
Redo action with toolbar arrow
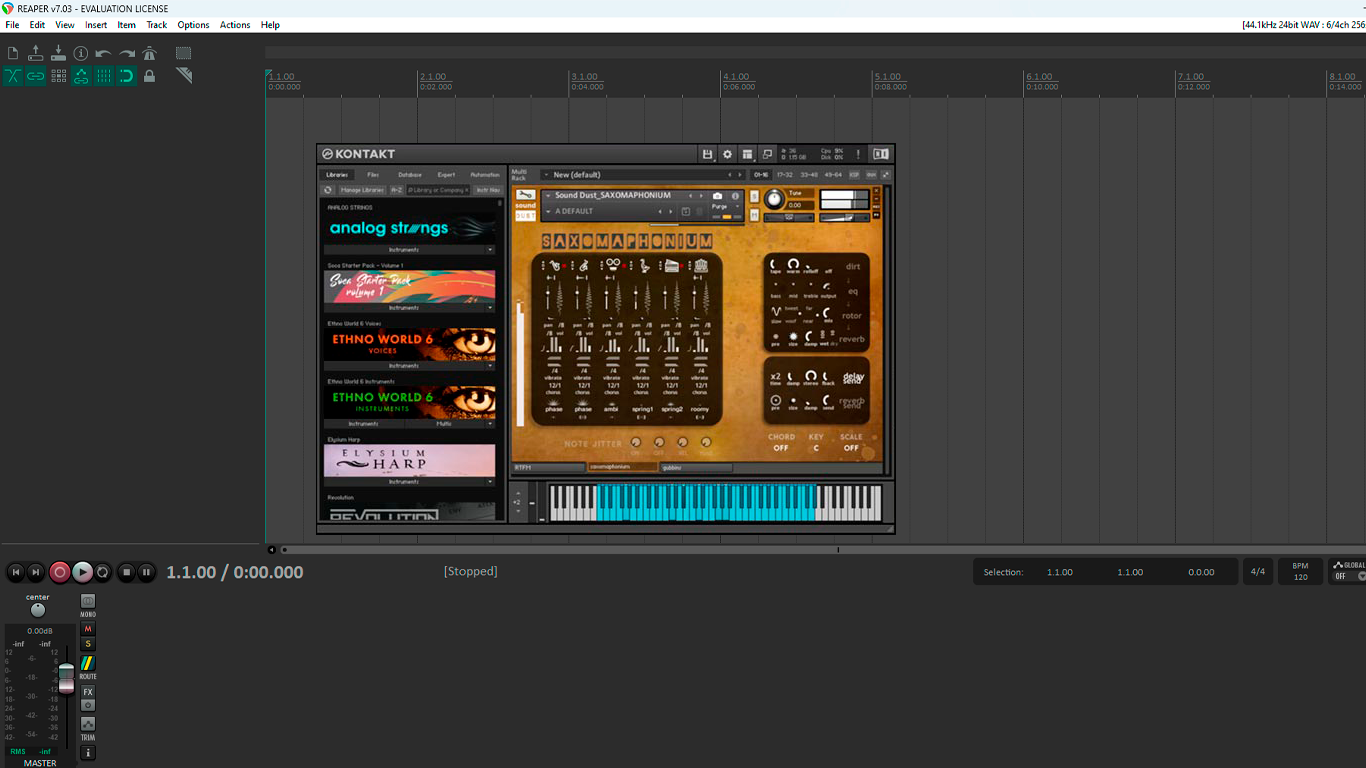pos(127,53)
